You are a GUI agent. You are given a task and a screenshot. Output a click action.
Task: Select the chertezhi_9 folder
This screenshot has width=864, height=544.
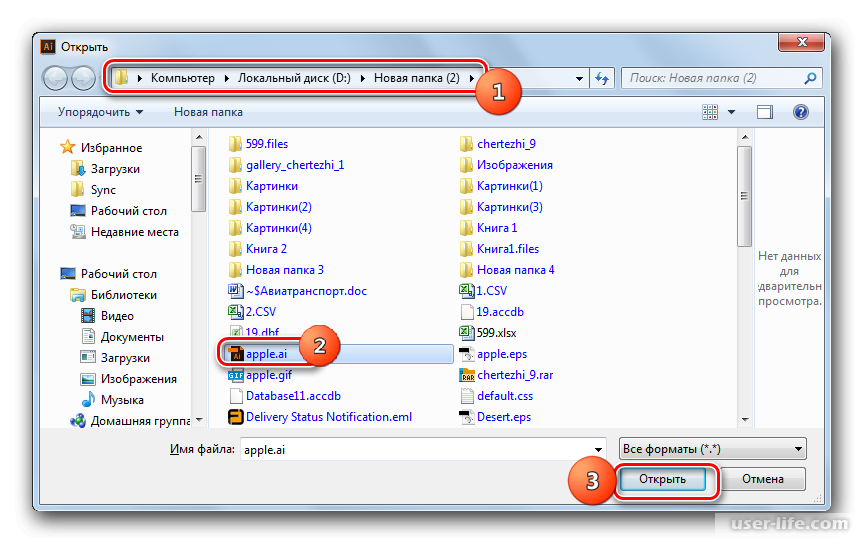(506, 144)
